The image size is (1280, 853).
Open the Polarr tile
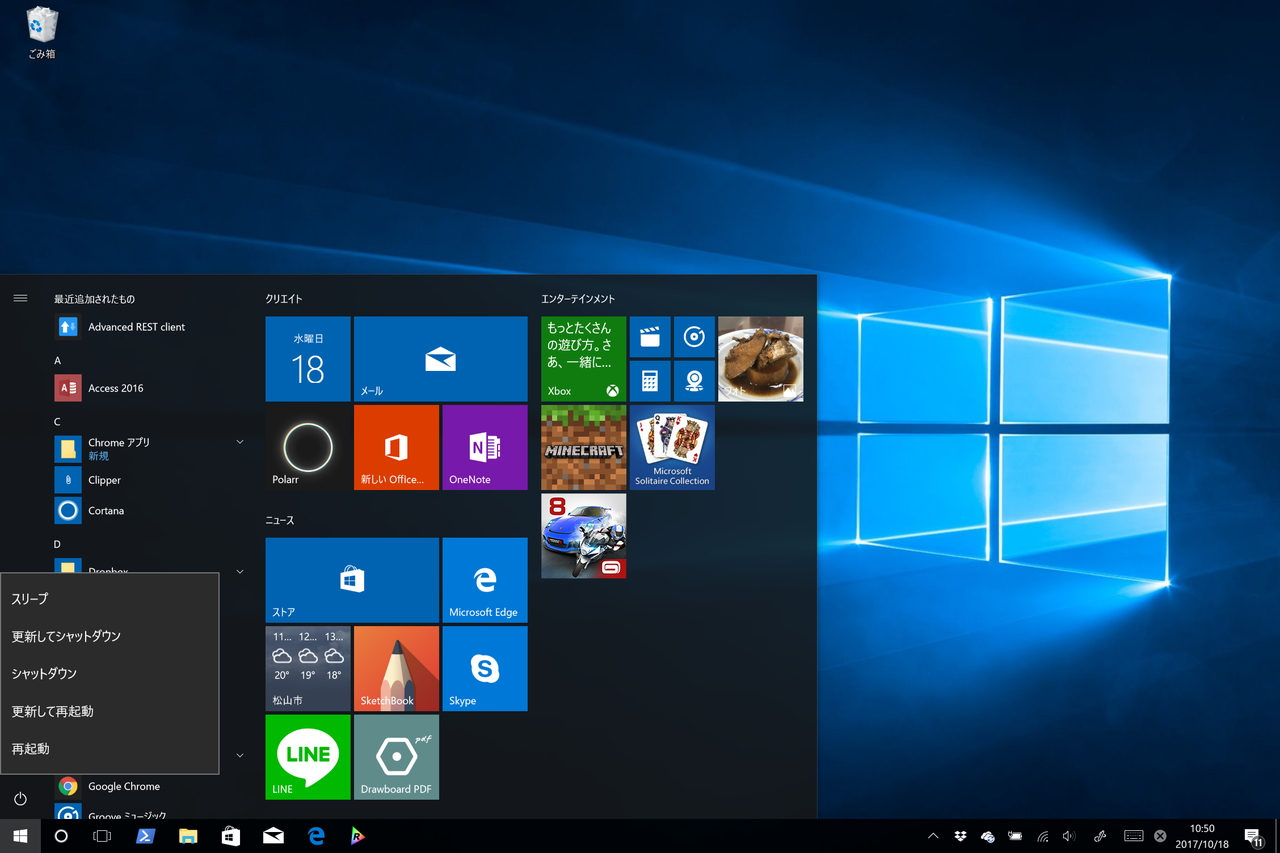click(308, 447)
